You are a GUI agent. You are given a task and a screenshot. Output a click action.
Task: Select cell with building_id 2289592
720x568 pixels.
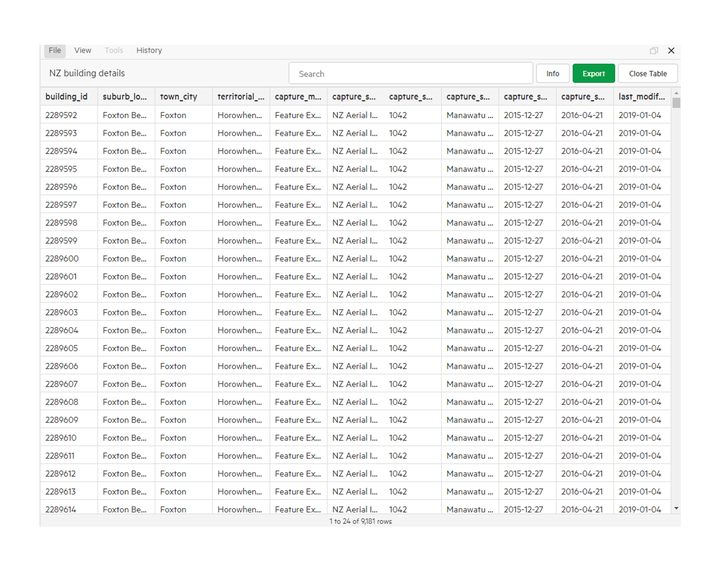(68, 115)
